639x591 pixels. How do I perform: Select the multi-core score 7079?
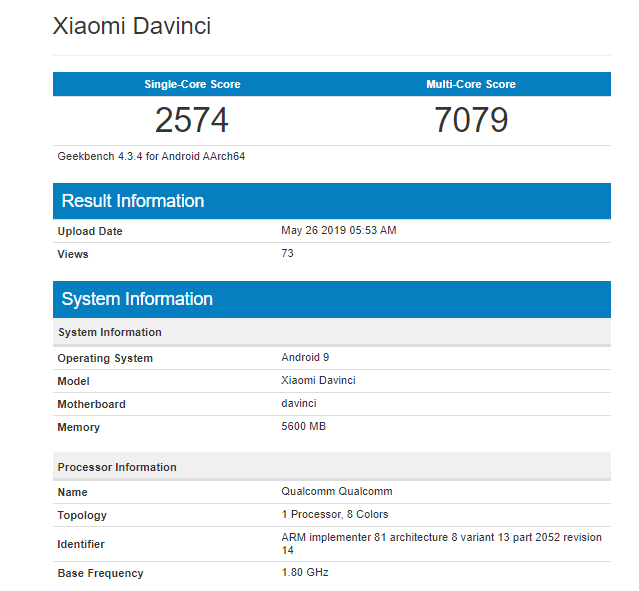pyautogui.click(x=471, y=120)
